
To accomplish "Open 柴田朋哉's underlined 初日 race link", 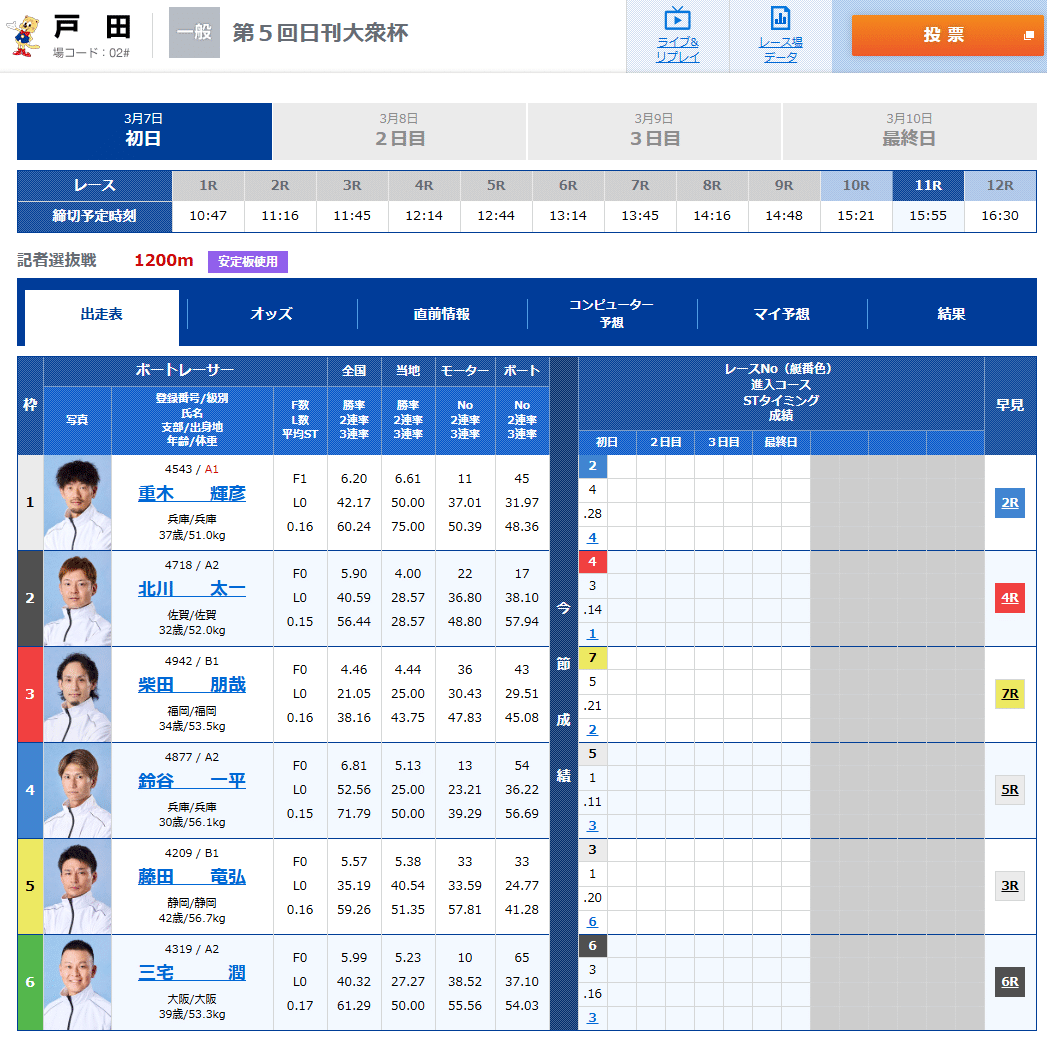I will [x=592, y=729].
